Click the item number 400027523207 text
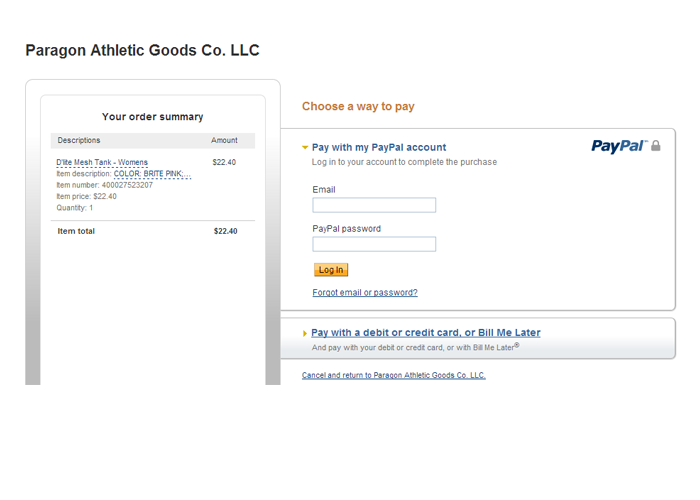The width and height of the screenshot is (700, 500). [127, 185]
